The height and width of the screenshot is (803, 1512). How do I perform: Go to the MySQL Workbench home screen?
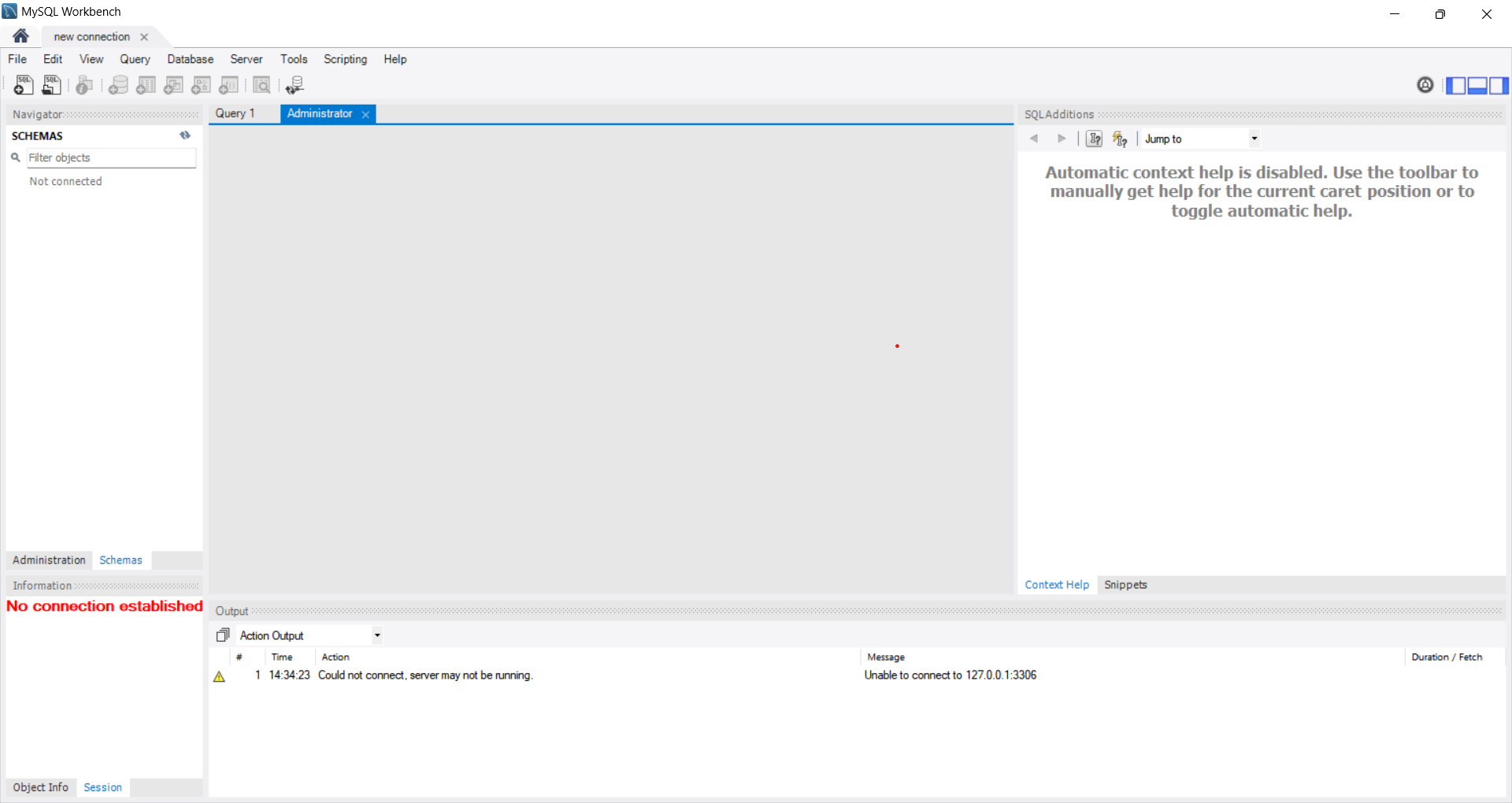pos(20,36)
